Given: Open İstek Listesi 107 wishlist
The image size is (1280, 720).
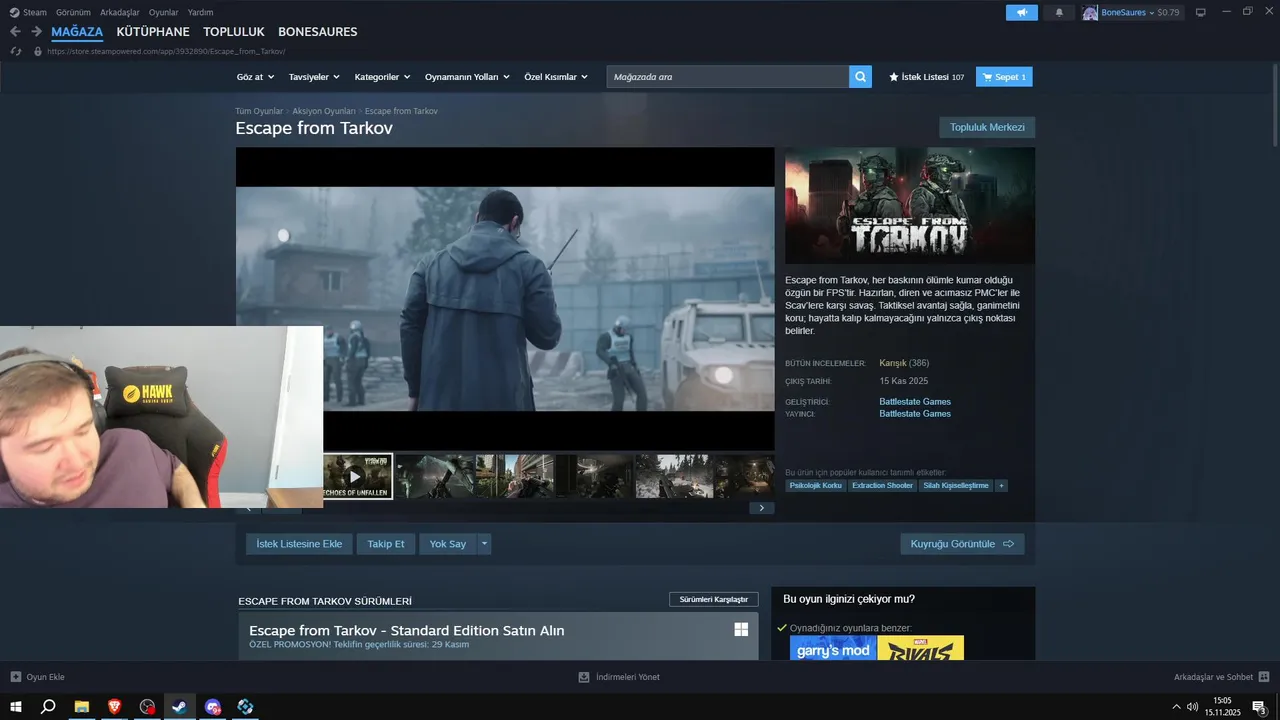Looking at the screenshot, I should point(927,77).
